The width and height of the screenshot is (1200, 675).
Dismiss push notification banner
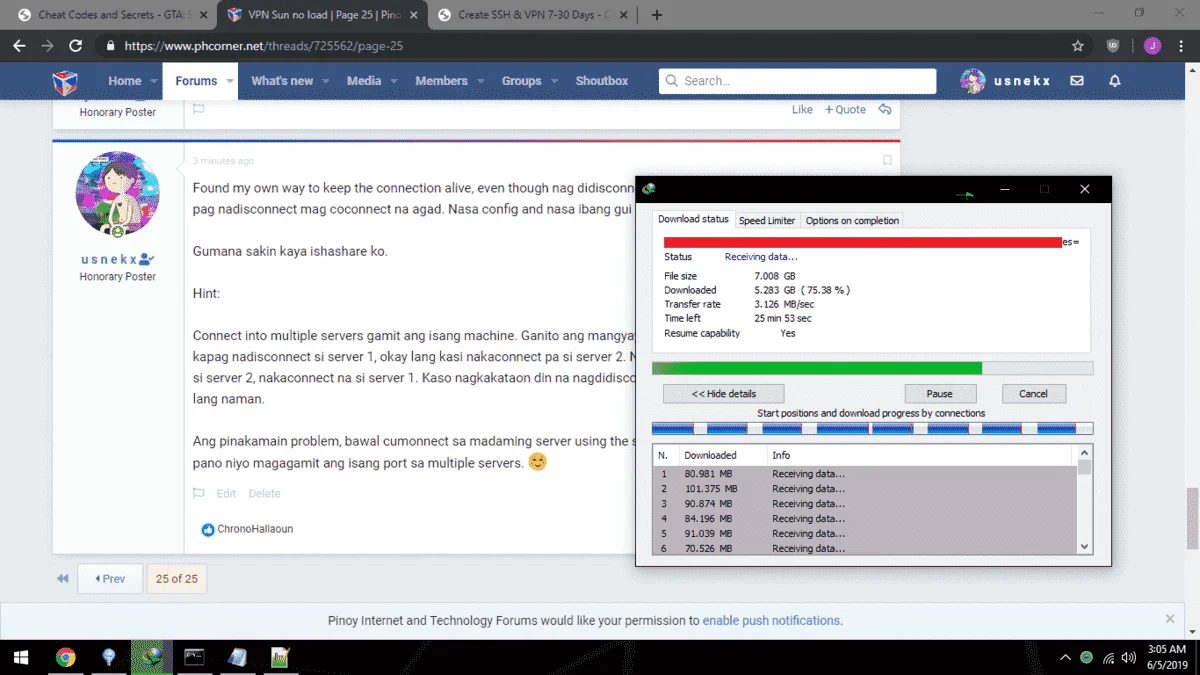1170,620
